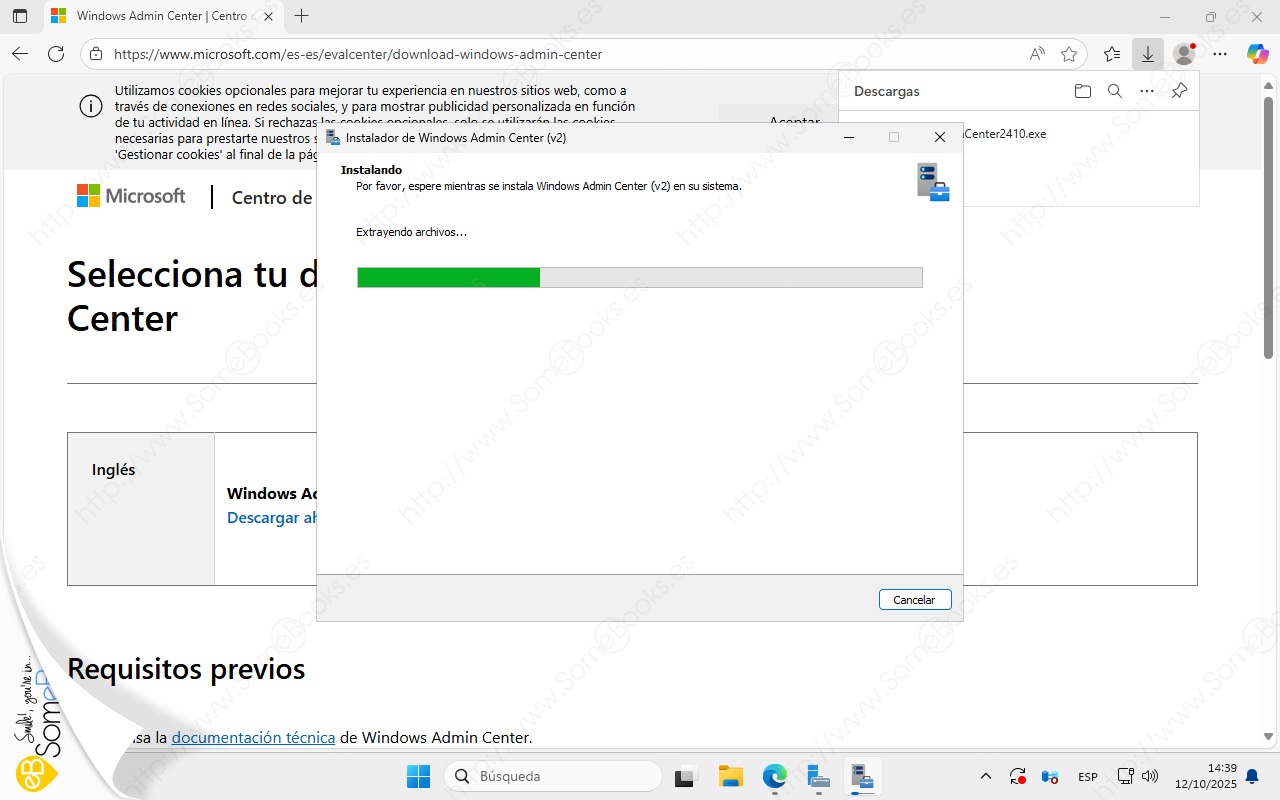Follow the documentación técnica link
The image size is (1280, 800).
(x=253, y=738)
